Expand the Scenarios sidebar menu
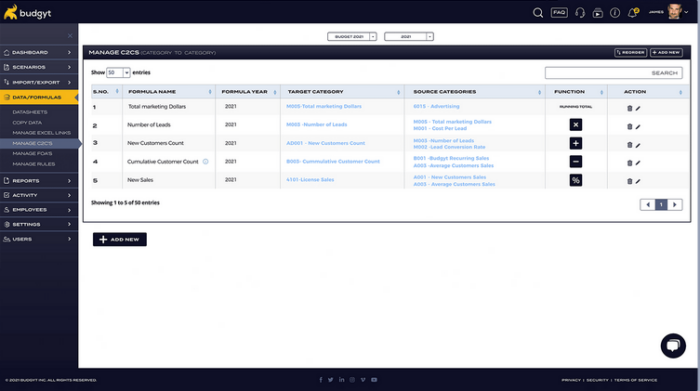700x391 pixels. point(39,67)
